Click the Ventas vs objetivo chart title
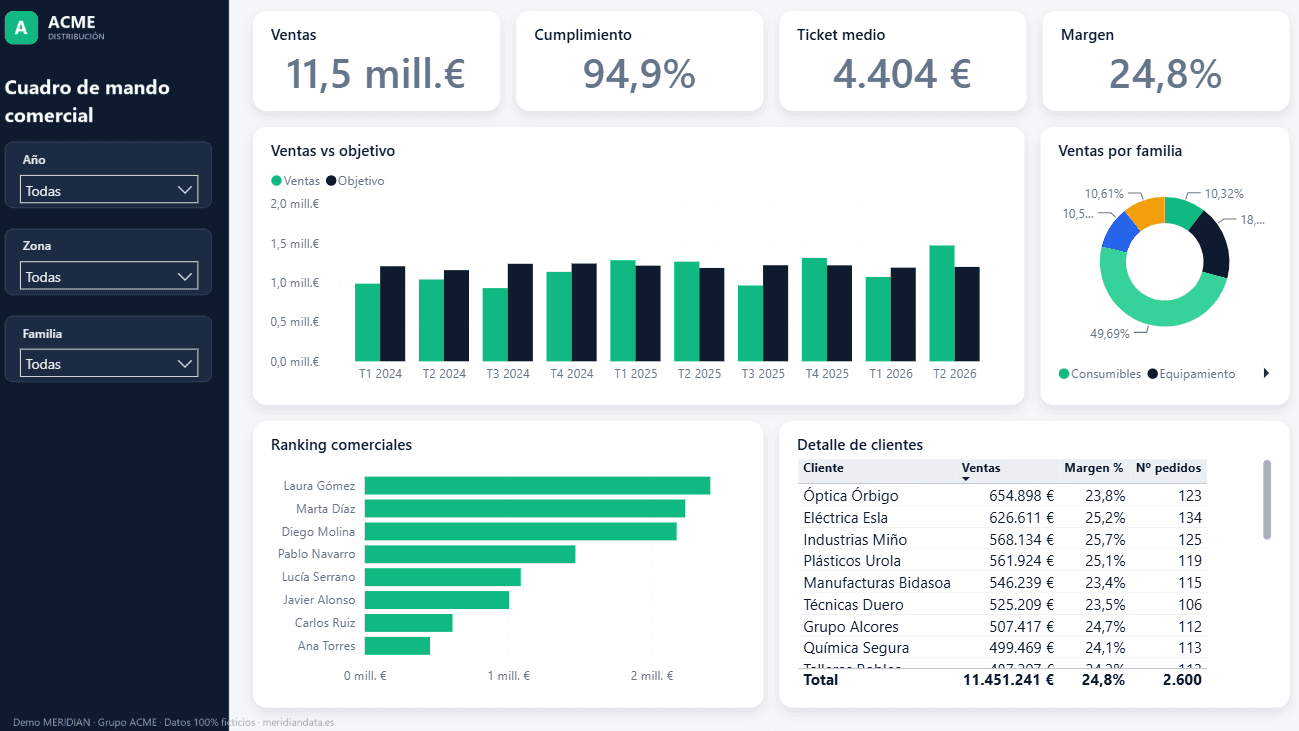1299x731 pixels. [333, 151]
